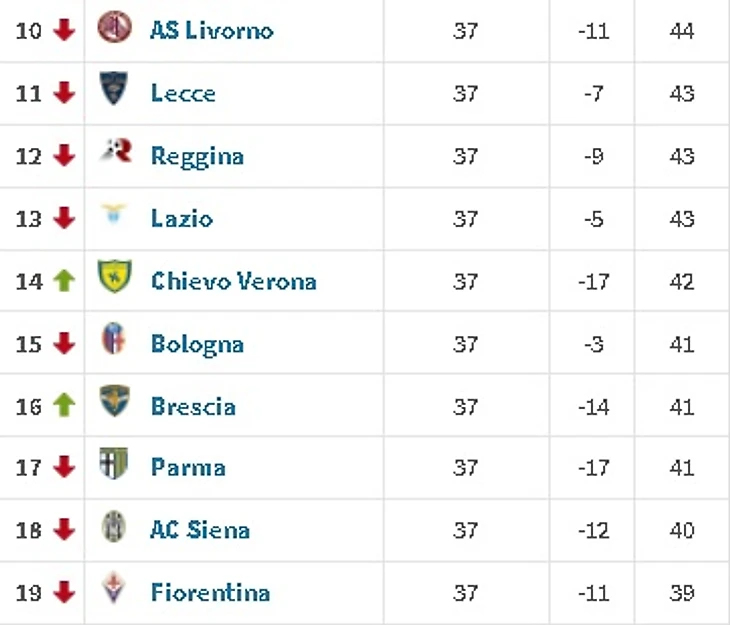730x625 pixels.
Task: Click the green up arrow beside rank 14
Action: pyautogui.click(x=64, y=280)
